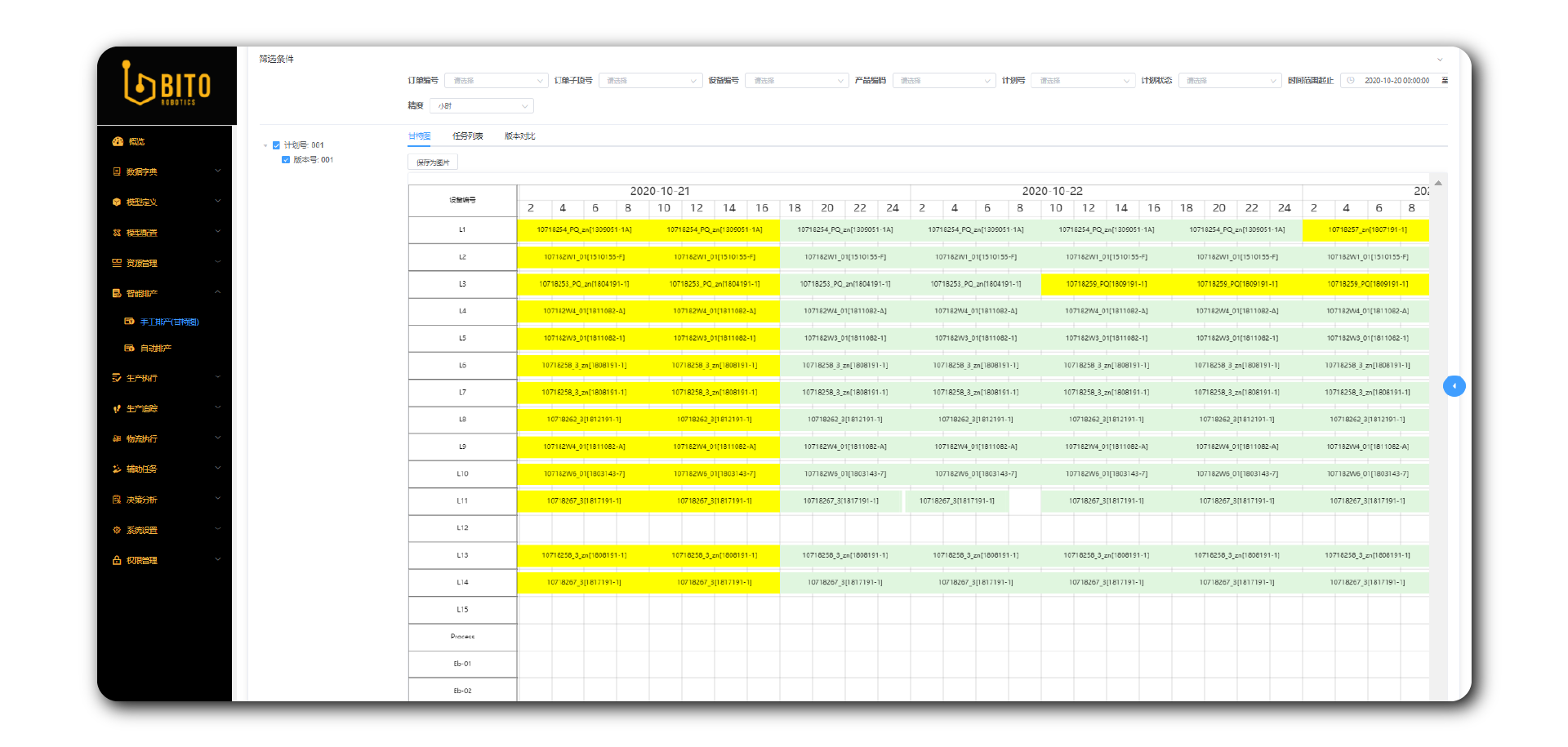Open 自动排产 in the sidebar
The image size is (1568, 747).
pyautogui.click(x=155, y=349)
